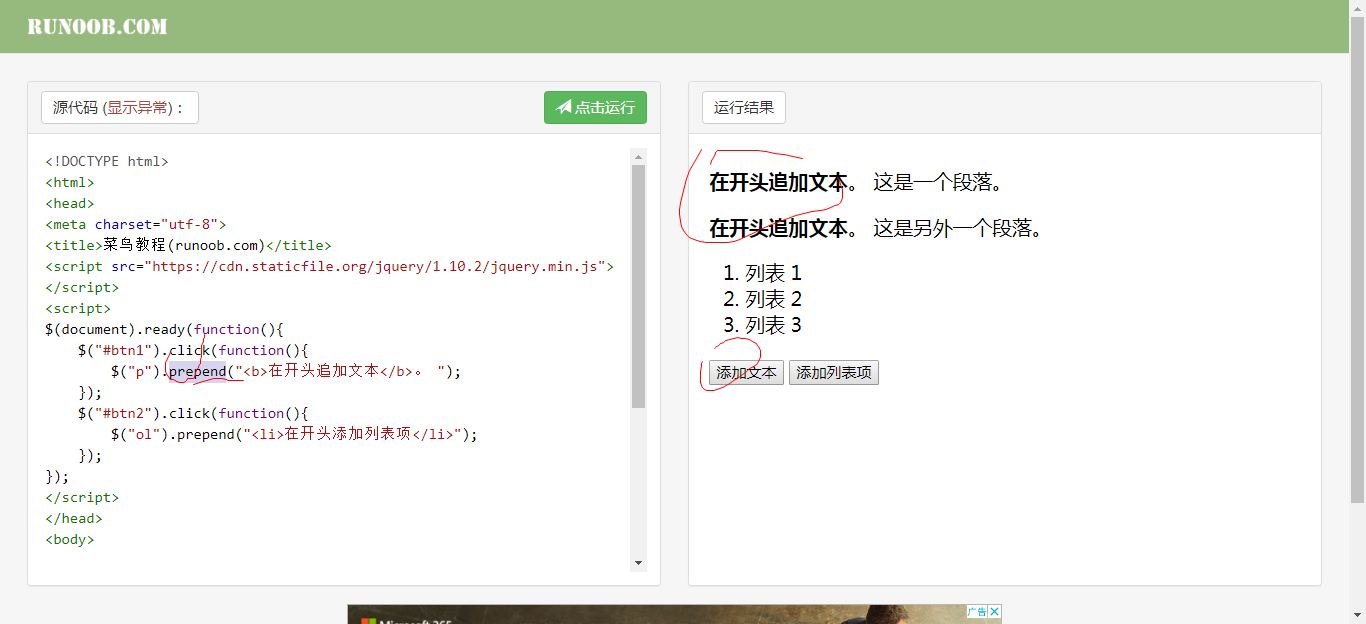Click the jquery.min.js script src line
Viewport: 1366px width, 624px height.
(330, 266)
